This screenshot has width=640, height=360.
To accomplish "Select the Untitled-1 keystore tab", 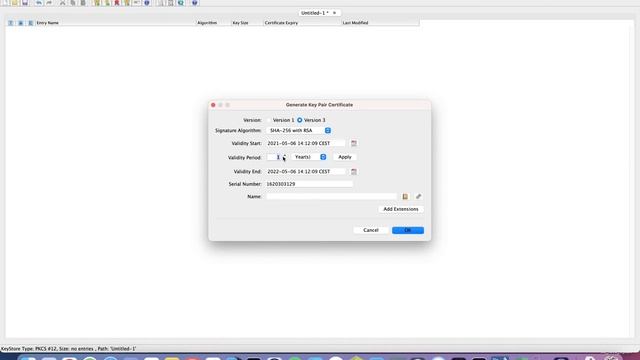I will pos(315,13).
